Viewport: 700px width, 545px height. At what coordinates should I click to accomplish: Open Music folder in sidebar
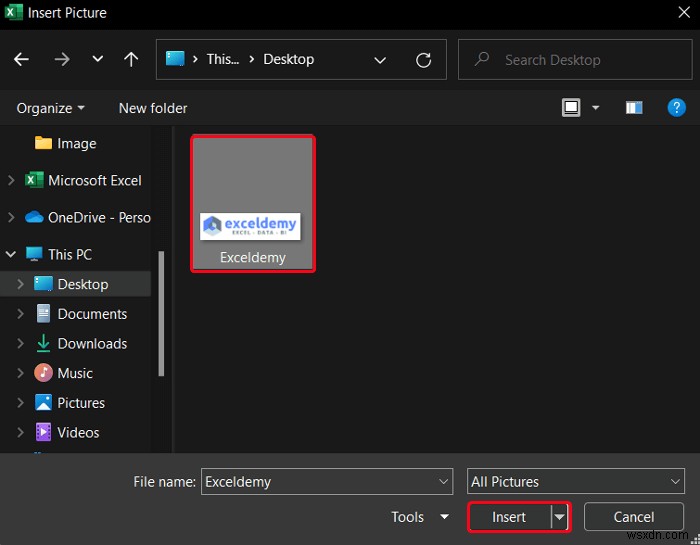[63, 373]
